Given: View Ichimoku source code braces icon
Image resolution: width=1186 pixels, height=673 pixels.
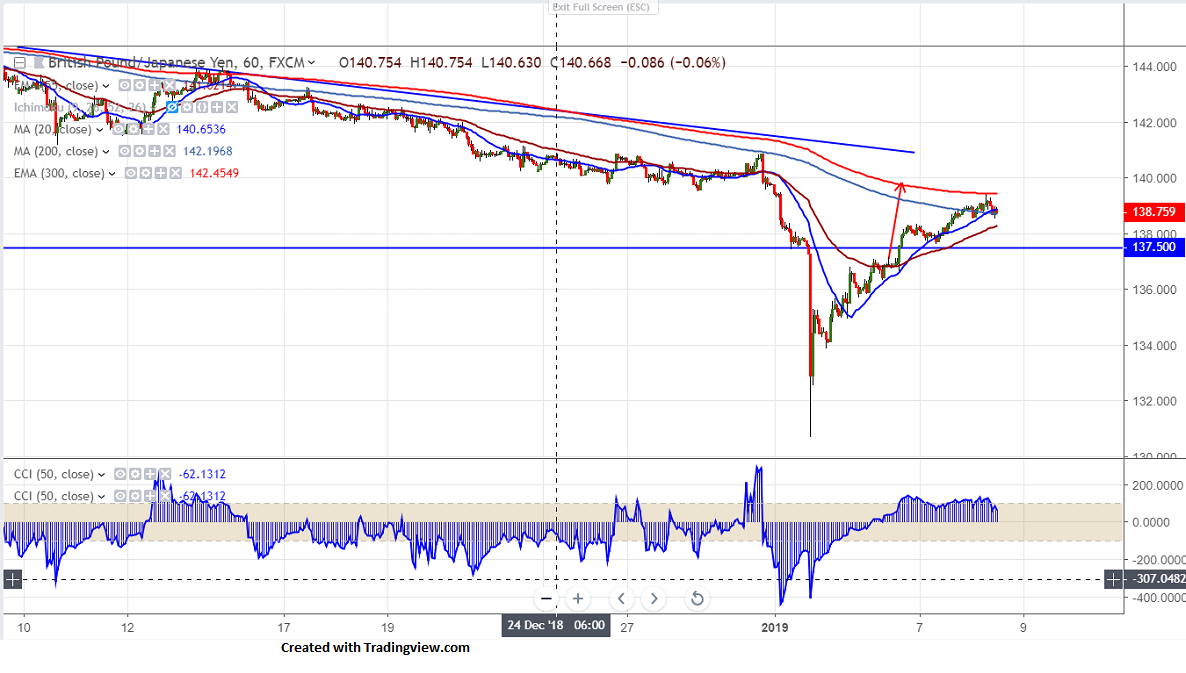Looking at the screenshot, I should point(202,107).
